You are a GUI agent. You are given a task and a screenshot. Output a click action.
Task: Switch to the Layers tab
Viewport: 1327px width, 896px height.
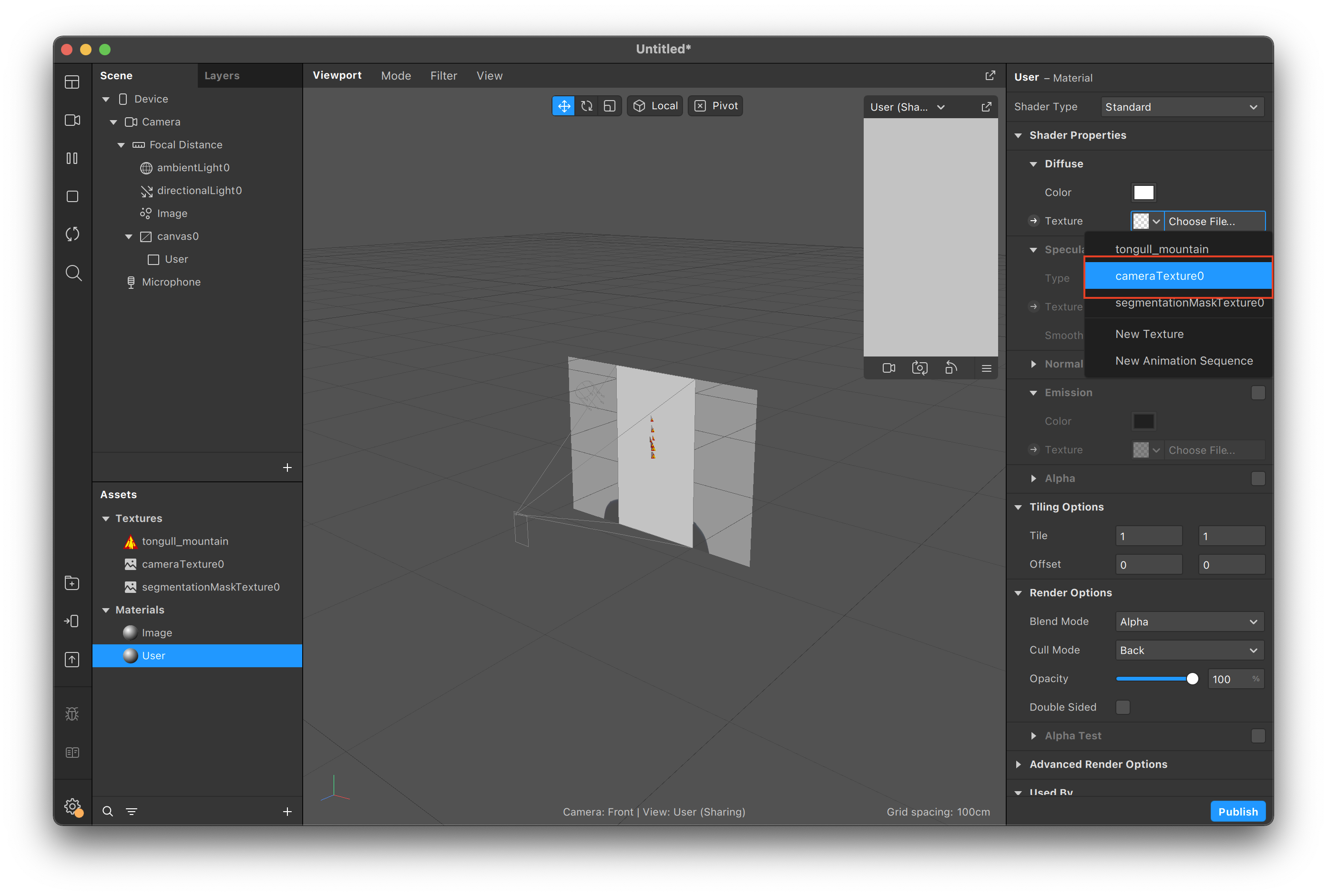tap(222, 76)
